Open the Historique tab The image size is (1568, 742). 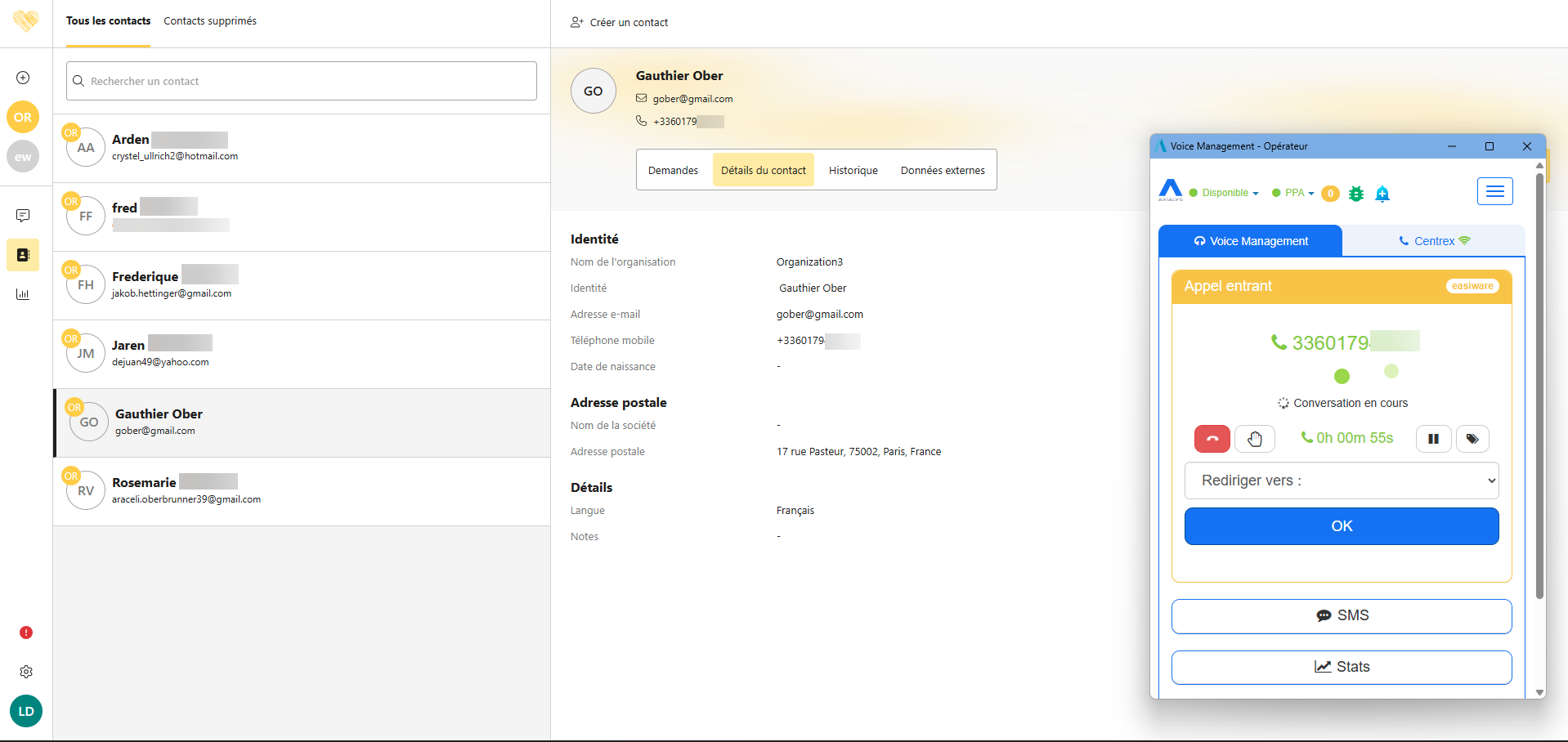[853, 170]
